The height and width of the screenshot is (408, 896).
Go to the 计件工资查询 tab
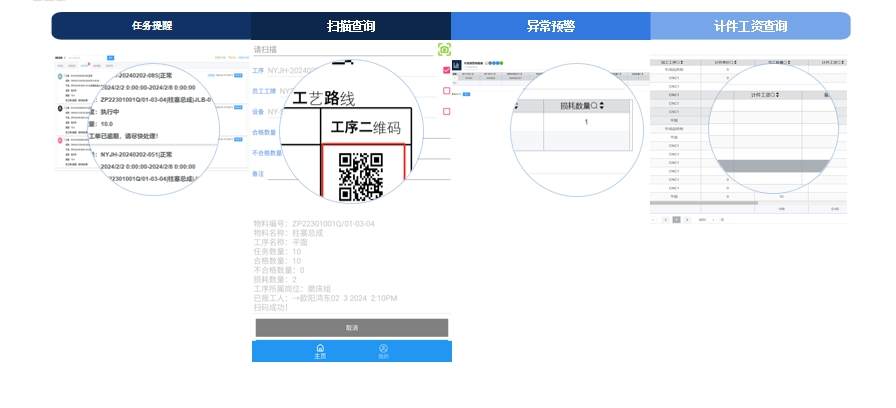pos(750,26)
